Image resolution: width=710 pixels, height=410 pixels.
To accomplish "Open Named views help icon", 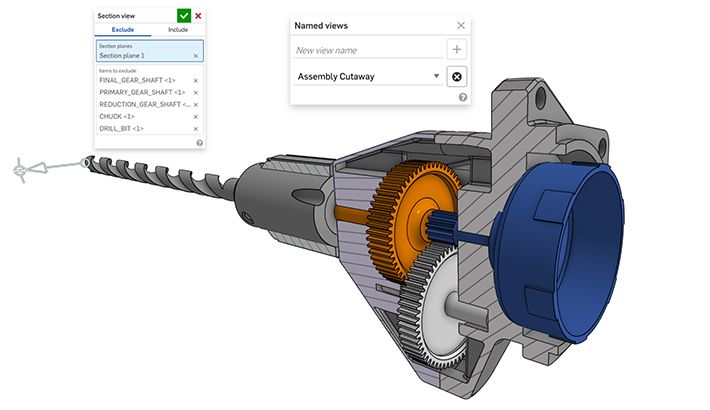I will (463, 97).
